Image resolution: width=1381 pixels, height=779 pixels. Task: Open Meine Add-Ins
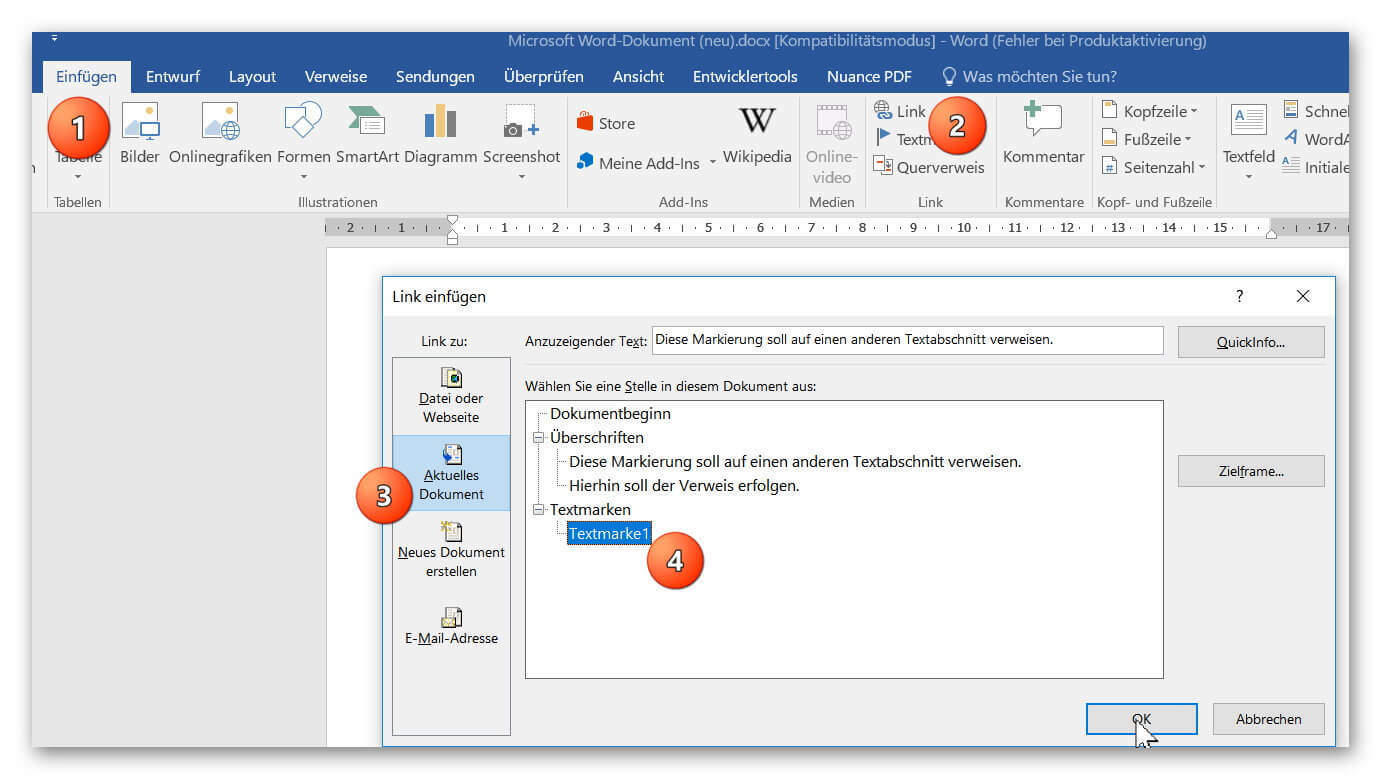[x=638, y=162]
